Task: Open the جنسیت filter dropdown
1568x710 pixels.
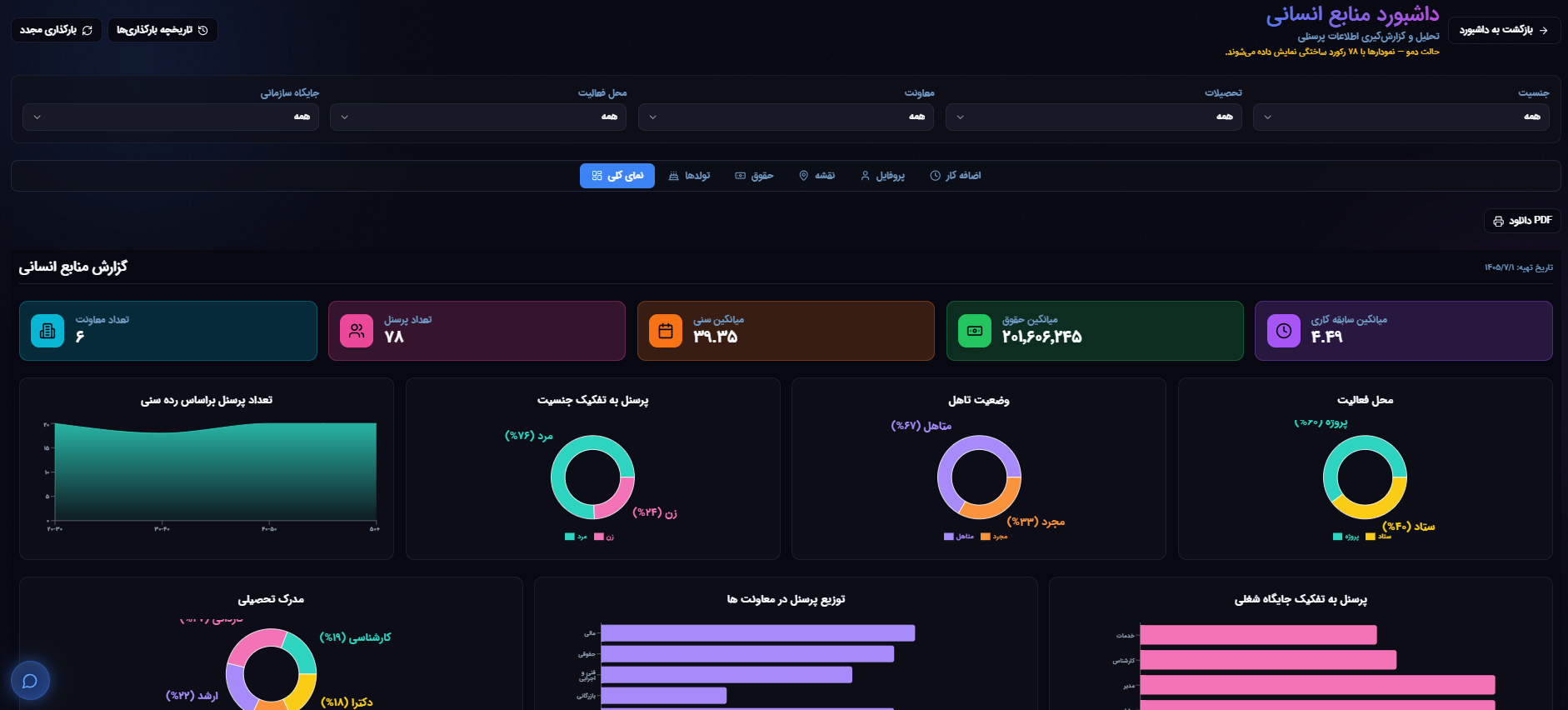Action: point(1401,117)
